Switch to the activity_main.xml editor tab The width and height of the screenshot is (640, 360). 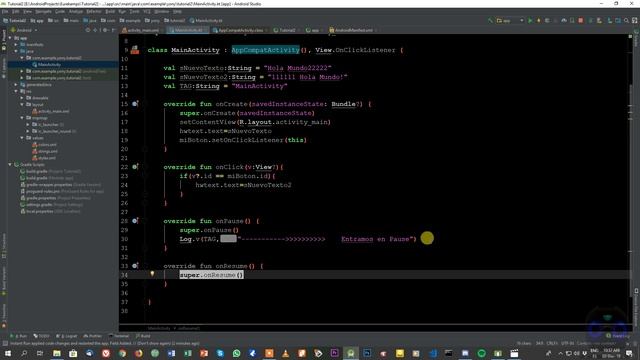point(141,30)
